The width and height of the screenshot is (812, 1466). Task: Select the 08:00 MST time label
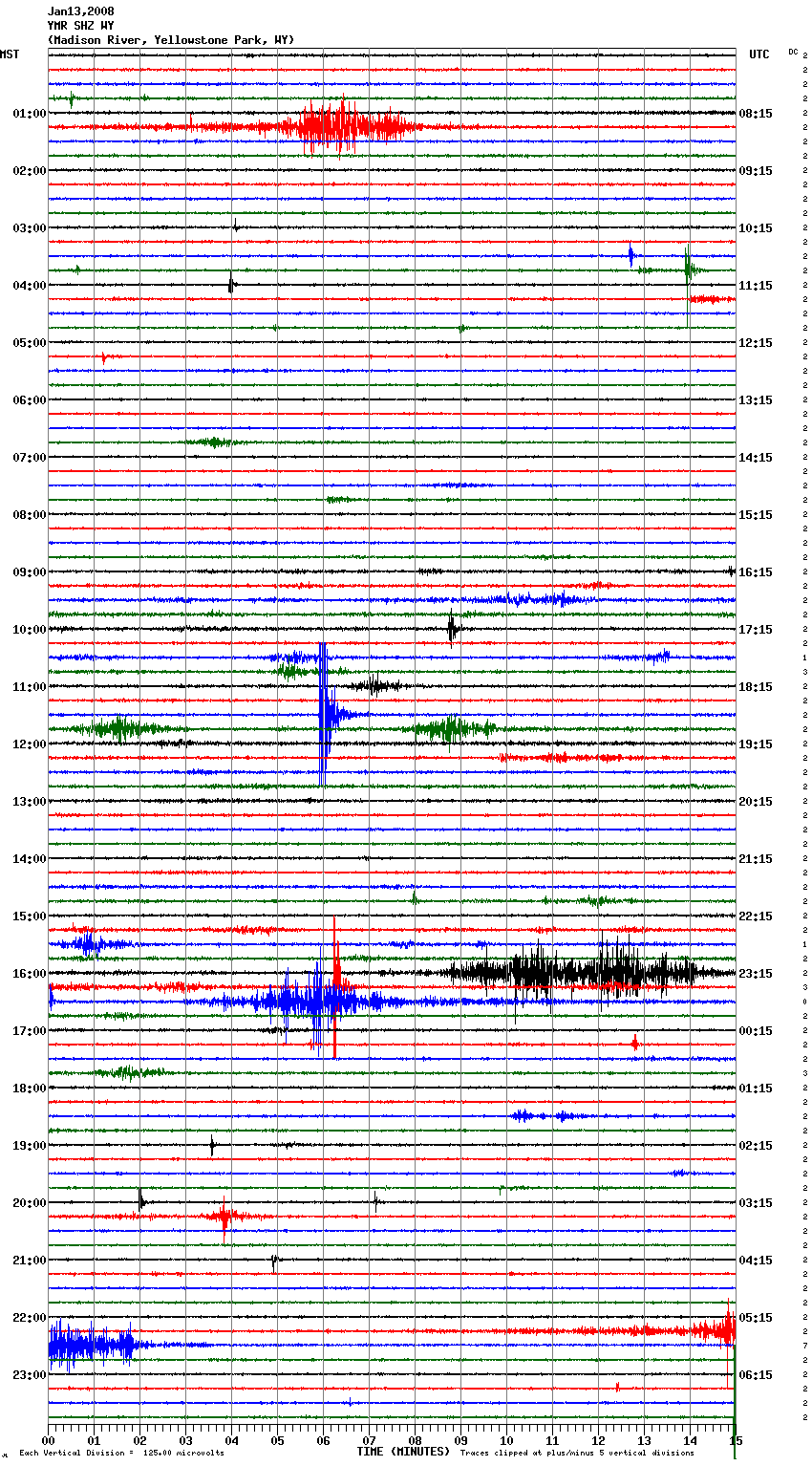(29, 515)
